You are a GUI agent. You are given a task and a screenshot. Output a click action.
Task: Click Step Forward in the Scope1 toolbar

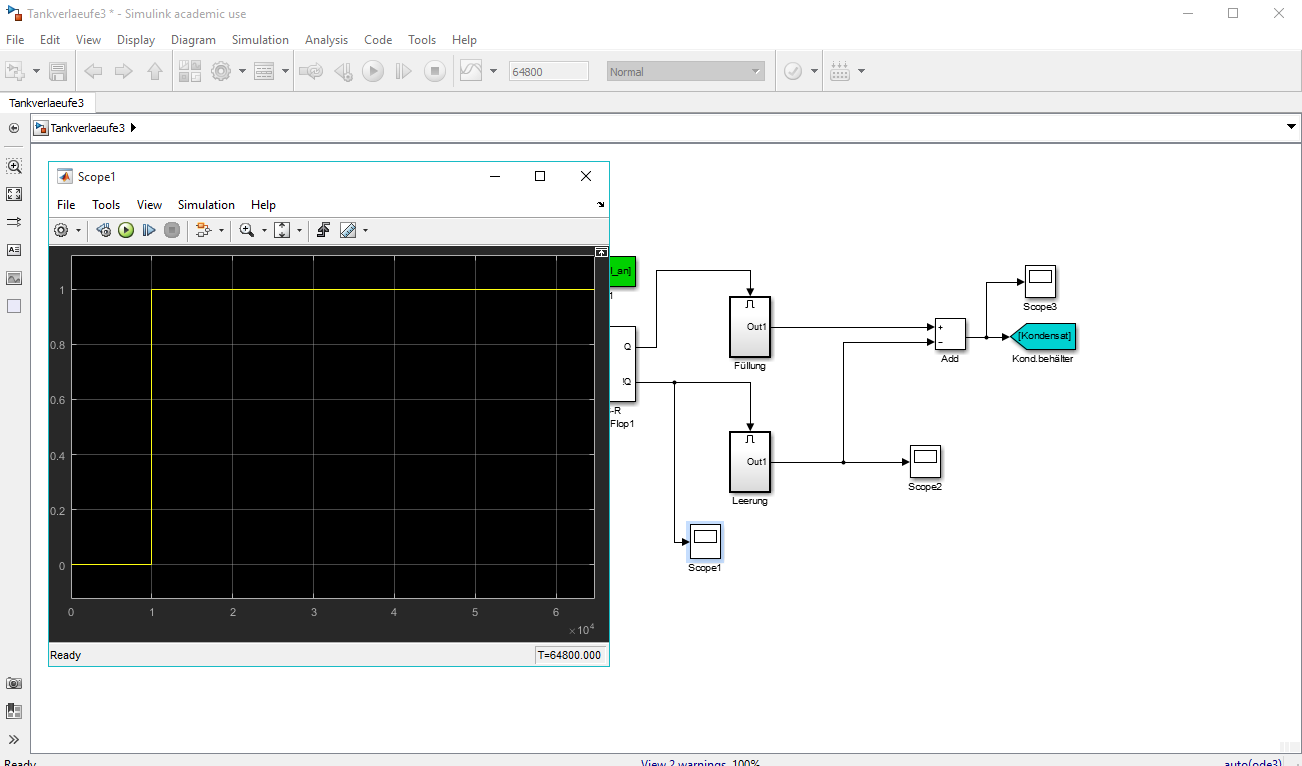(x=149, y=230)
